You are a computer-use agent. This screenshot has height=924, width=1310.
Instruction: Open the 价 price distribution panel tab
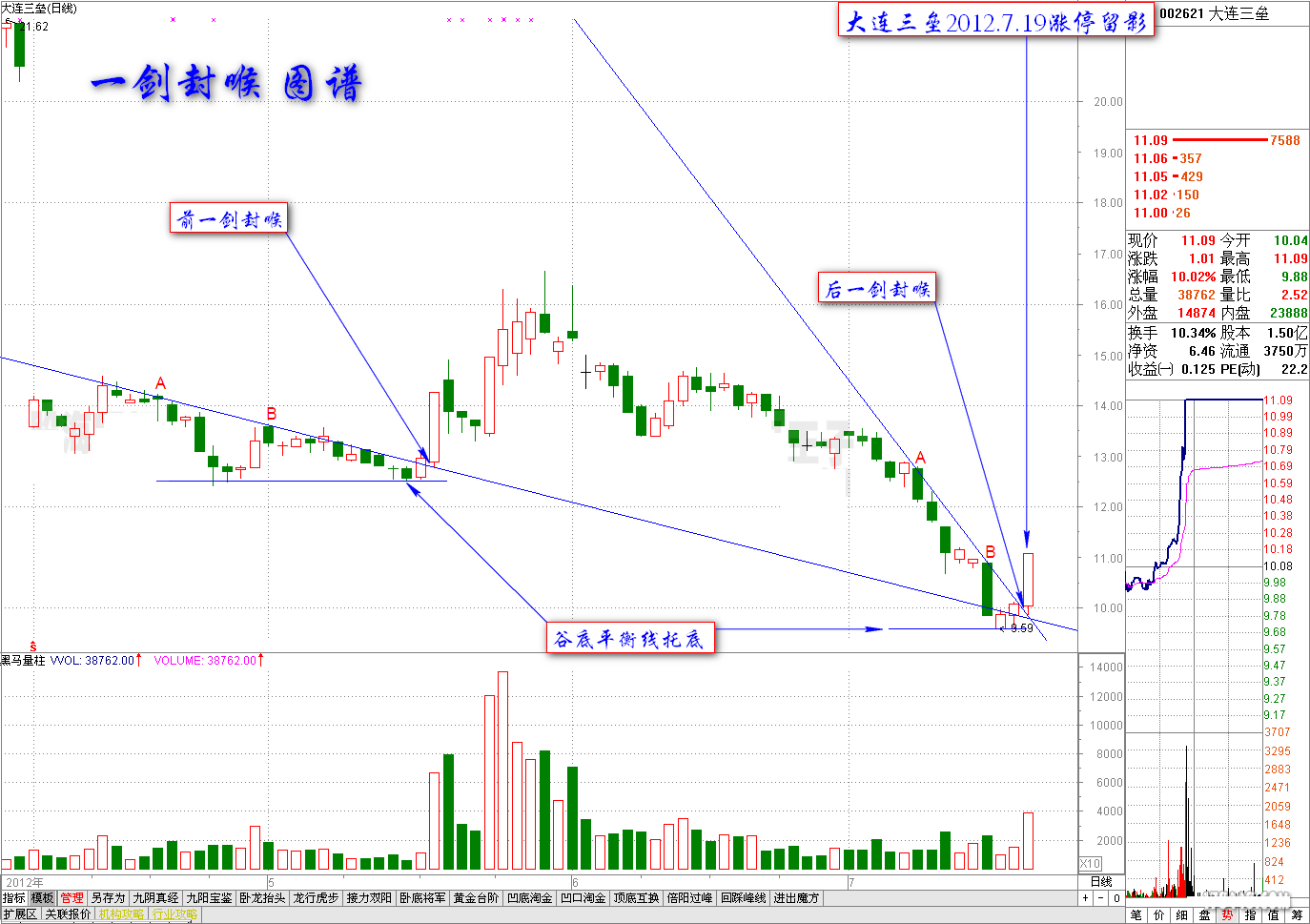[x=1159, y=914]
